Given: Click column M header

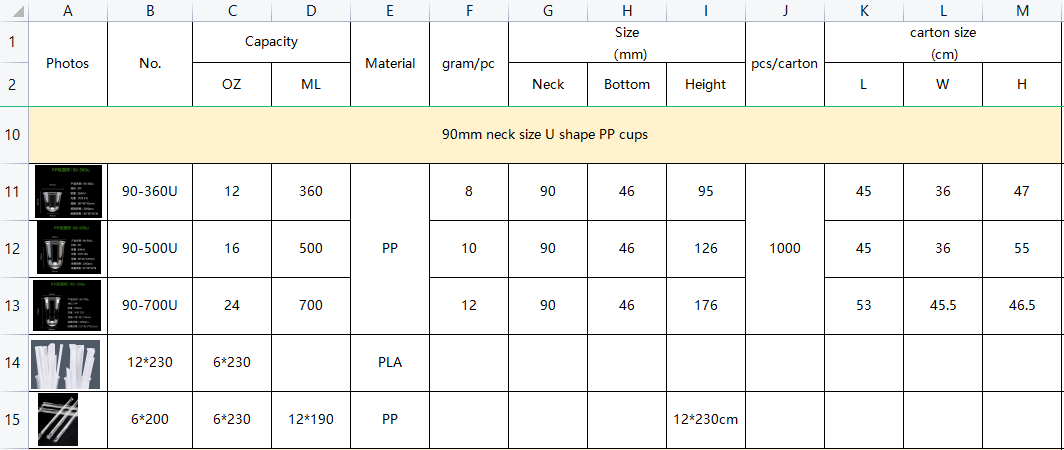Looking at the screenshot, I should 1022,10.
